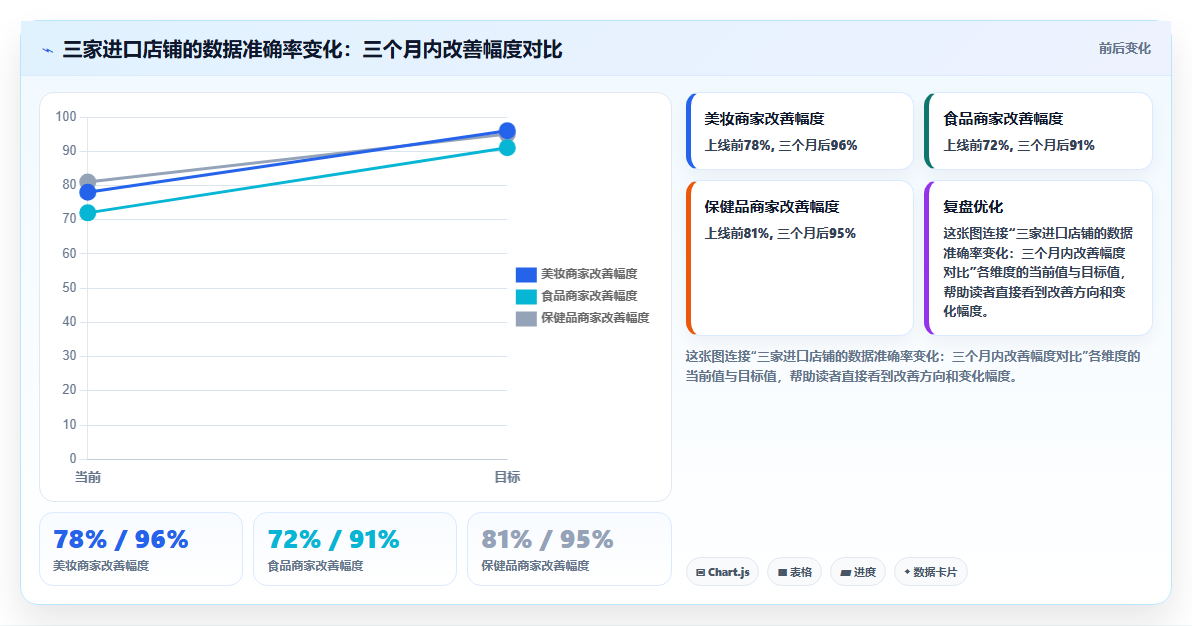Click the 50 tick on the y-axis
This screenshot has width=1192, height=626.
click(69, 288)
